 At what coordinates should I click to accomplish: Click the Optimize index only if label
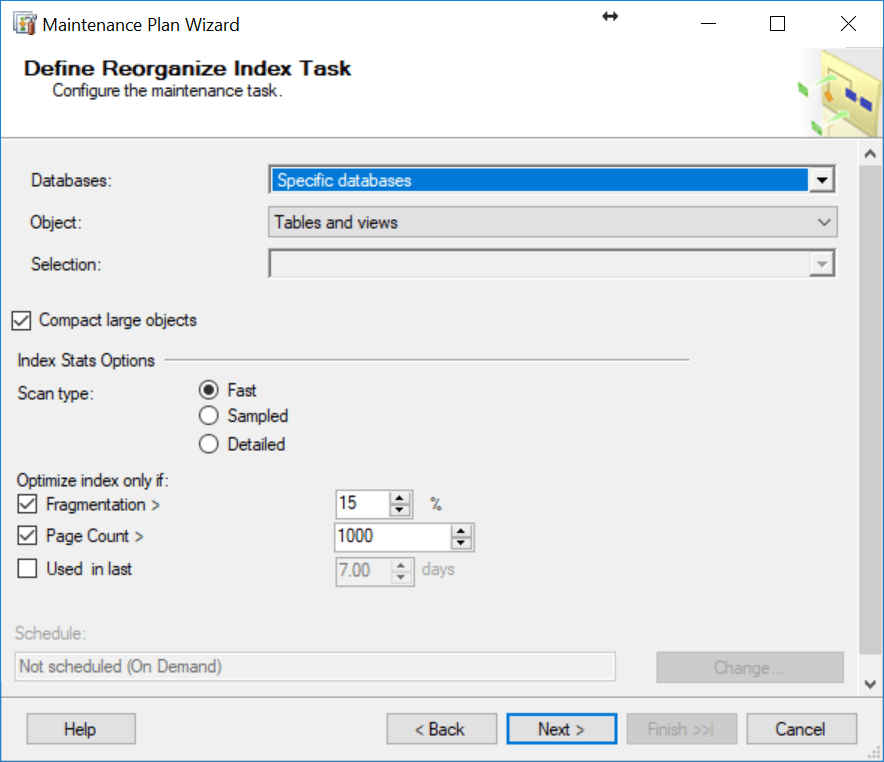click(x=93, y=481)
